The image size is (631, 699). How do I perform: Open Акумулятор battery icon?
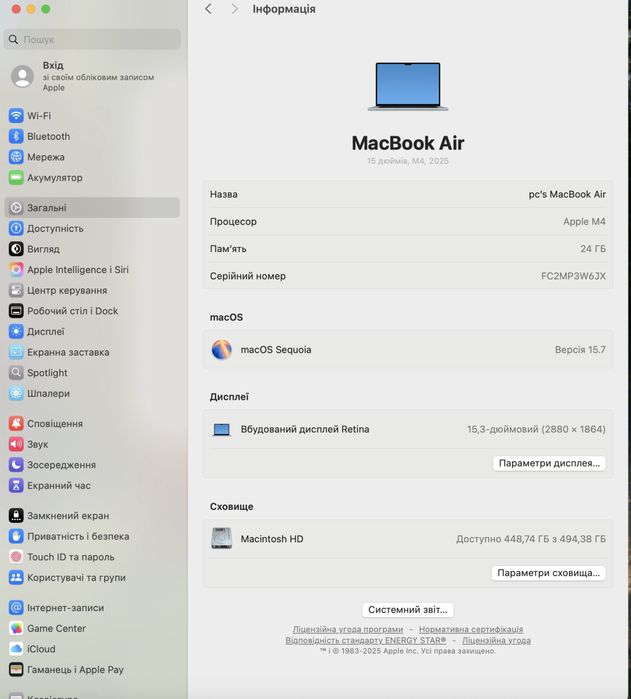point(16,177)
